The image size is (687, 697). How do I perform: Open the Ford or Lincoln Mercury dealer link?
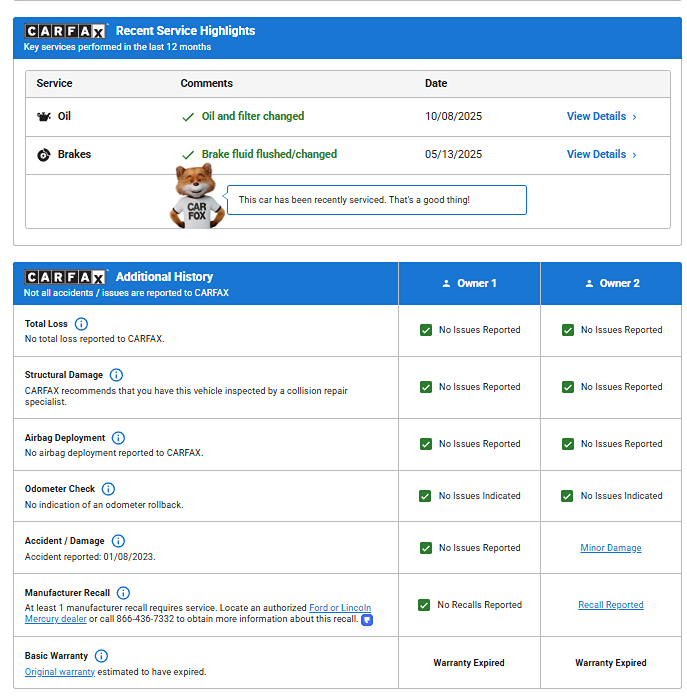340,608
